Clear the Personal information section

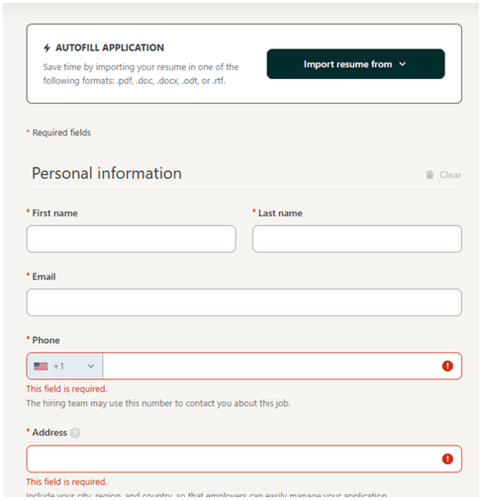pyautogui.click(x=443, y=175)
